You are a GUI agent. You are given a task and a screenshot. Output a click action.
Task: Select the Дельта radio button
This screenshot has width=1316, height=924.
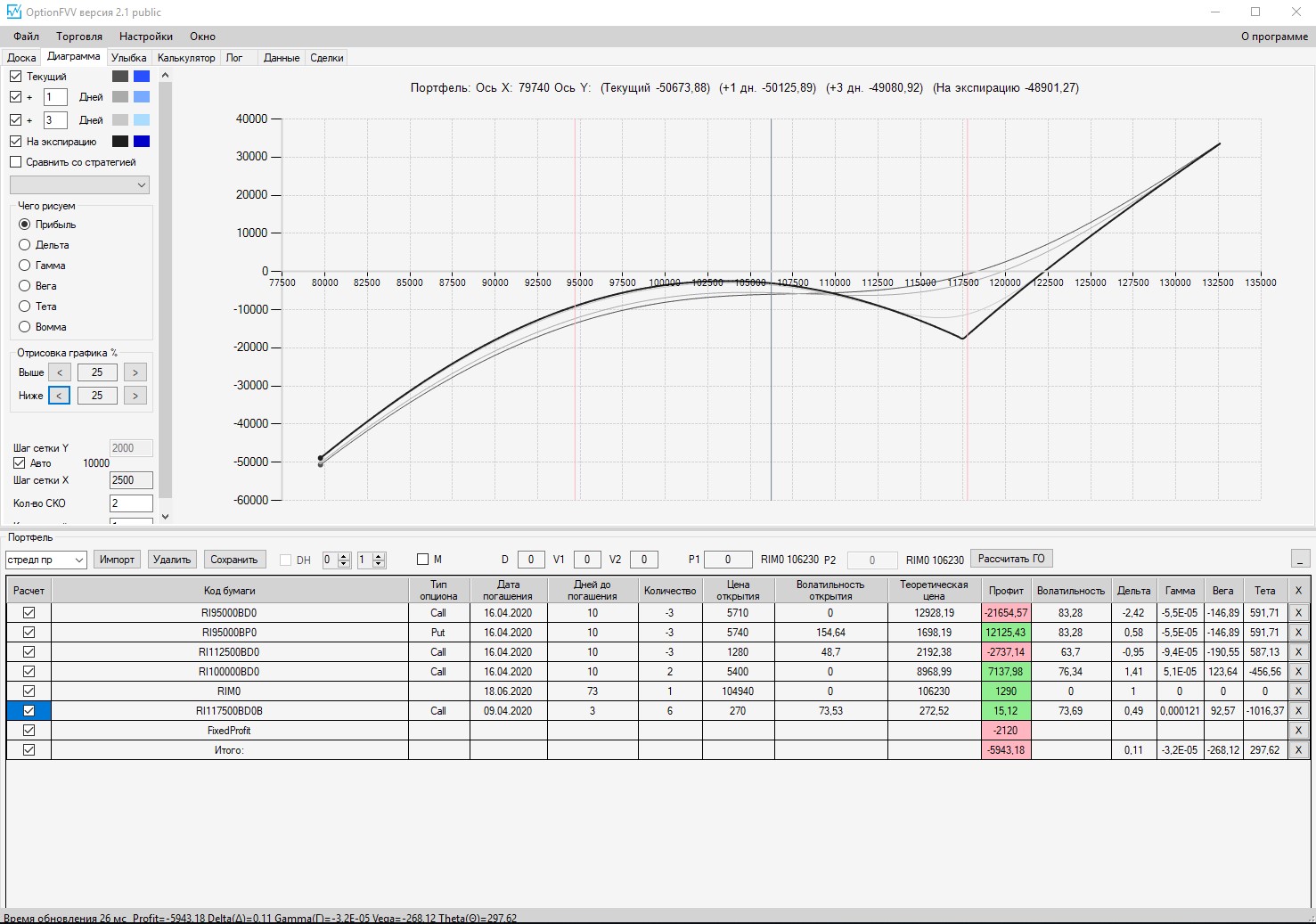[25, 245]
